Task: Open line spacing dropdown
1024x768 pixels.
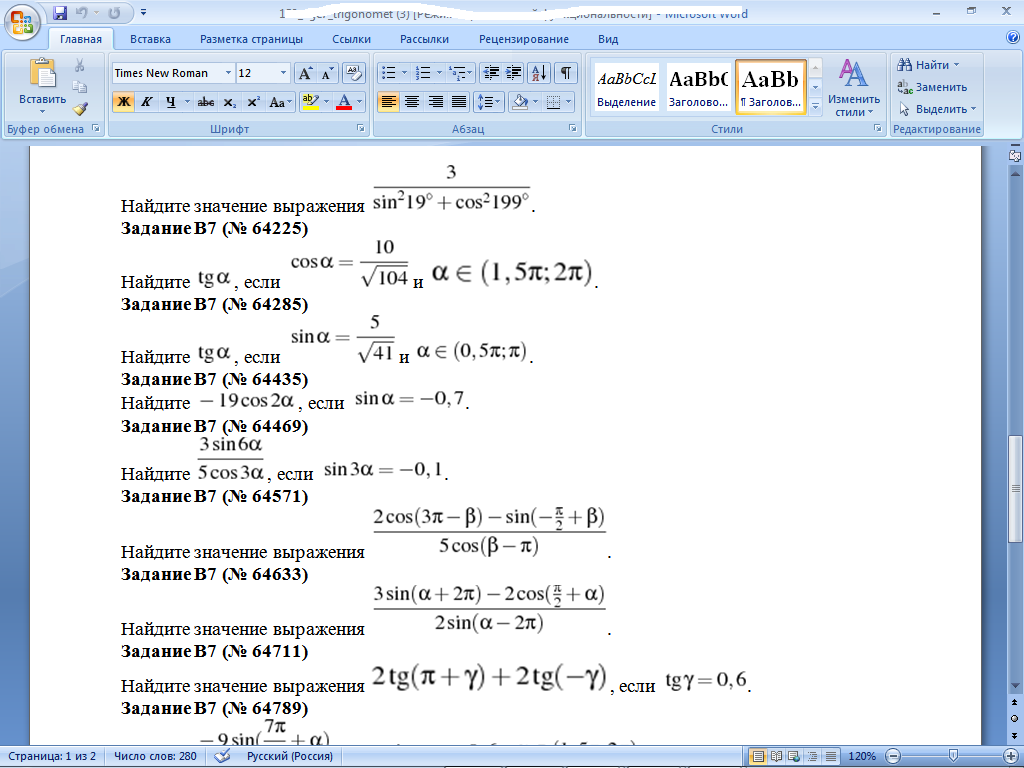Action: pos(488,102)
